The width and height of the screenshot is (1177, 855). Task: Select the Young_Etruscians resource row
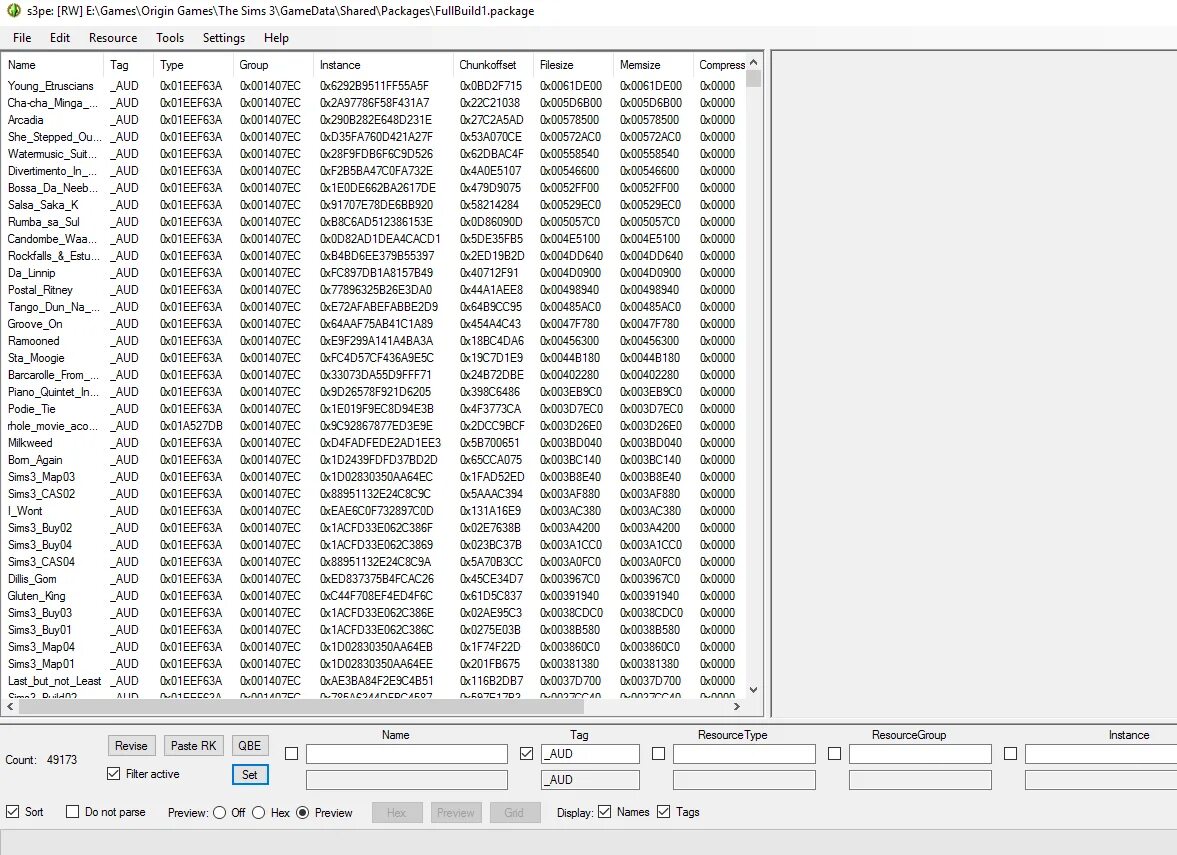tap(374, 86)
